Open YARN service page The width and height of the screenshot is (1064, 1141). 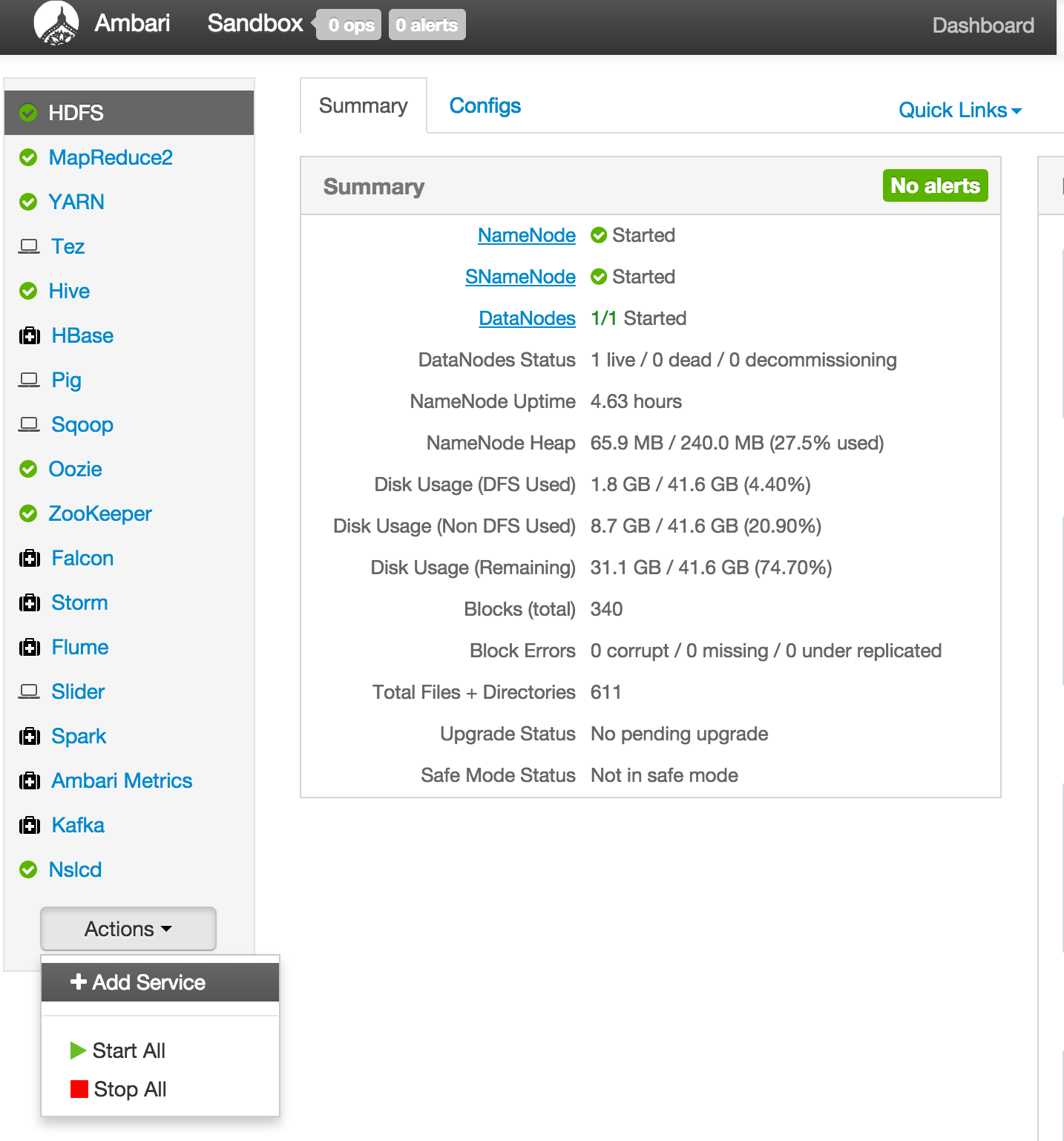click(76, 202)
